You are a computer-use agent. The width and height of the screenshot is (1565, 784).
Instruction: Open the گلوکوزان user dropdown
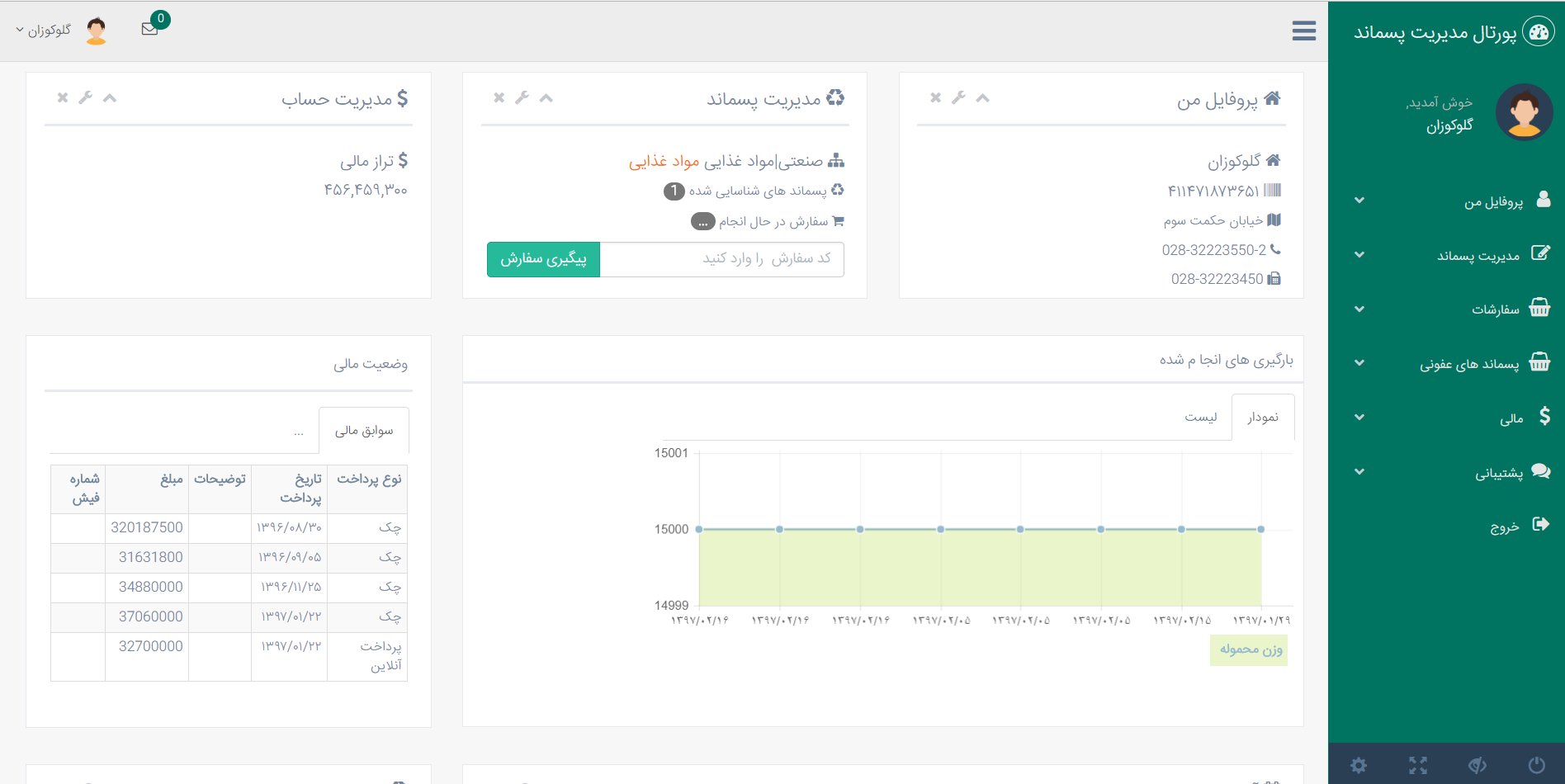click(x=45, y=31)
